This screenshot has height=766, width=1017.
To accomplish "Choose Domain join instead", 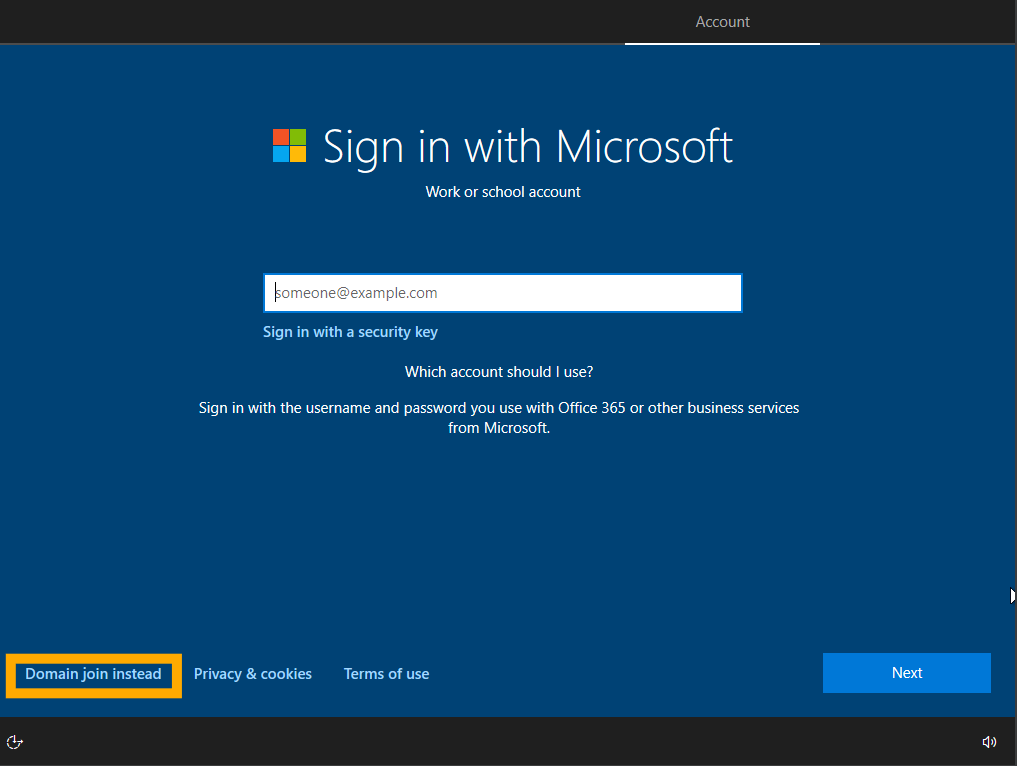I will [93, 675].
